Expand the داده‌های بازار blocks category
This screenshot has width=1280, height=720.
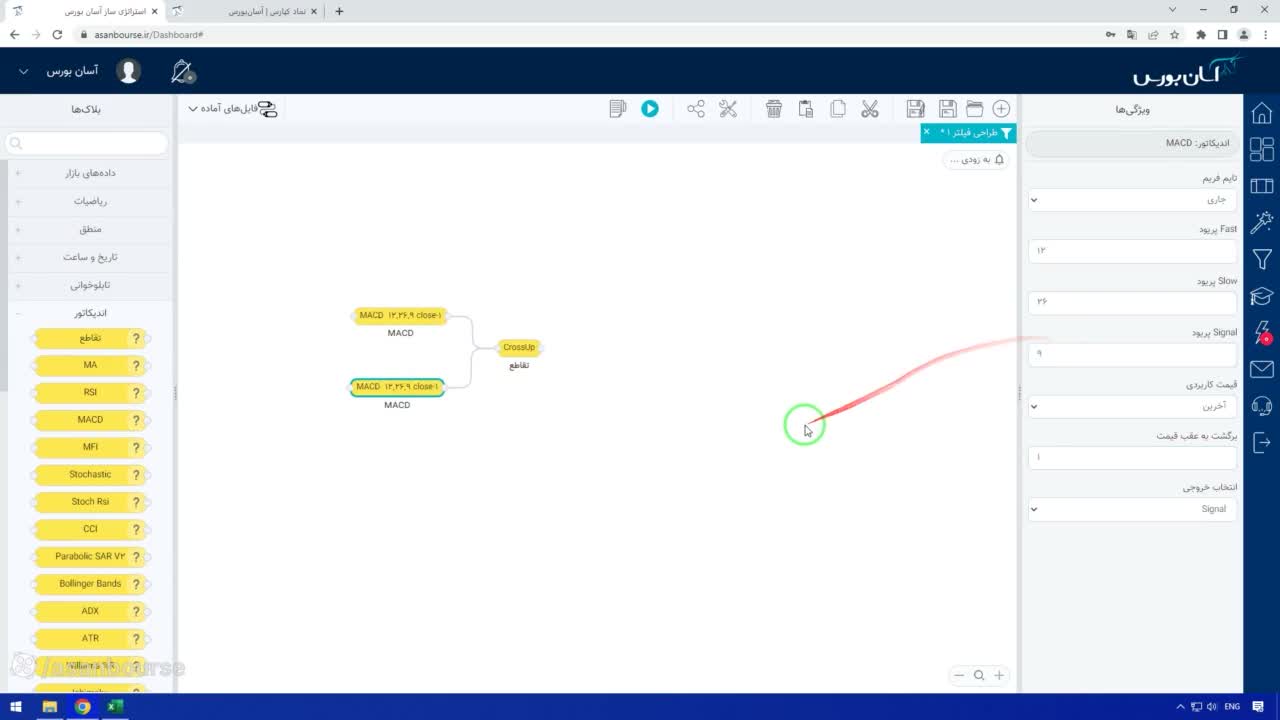click(90, 173)
